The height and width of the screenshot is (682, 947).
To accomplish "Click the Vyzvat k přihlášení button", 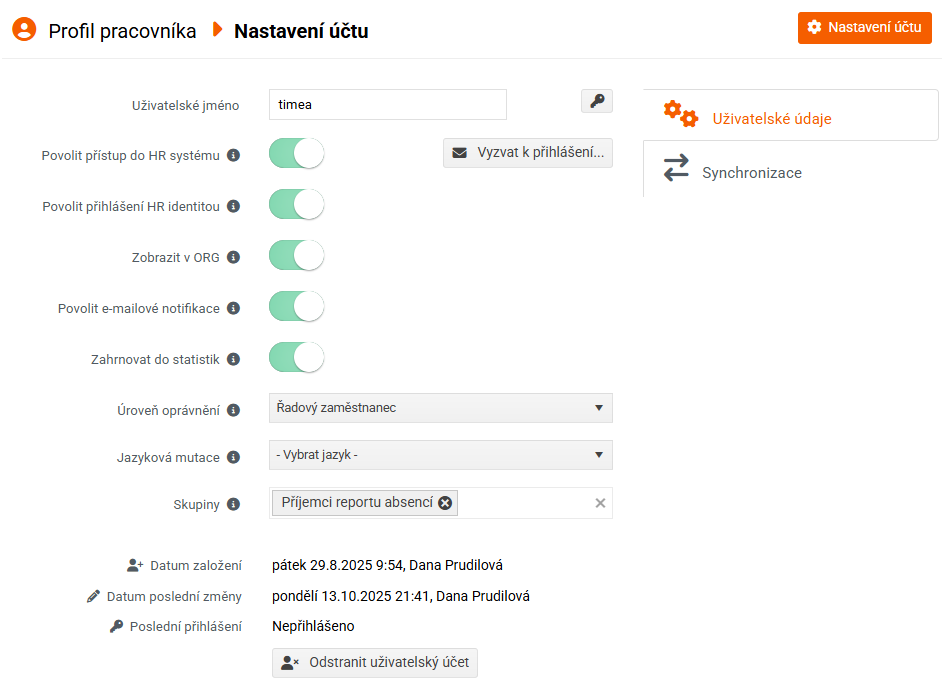I will (x=528, y=153).
